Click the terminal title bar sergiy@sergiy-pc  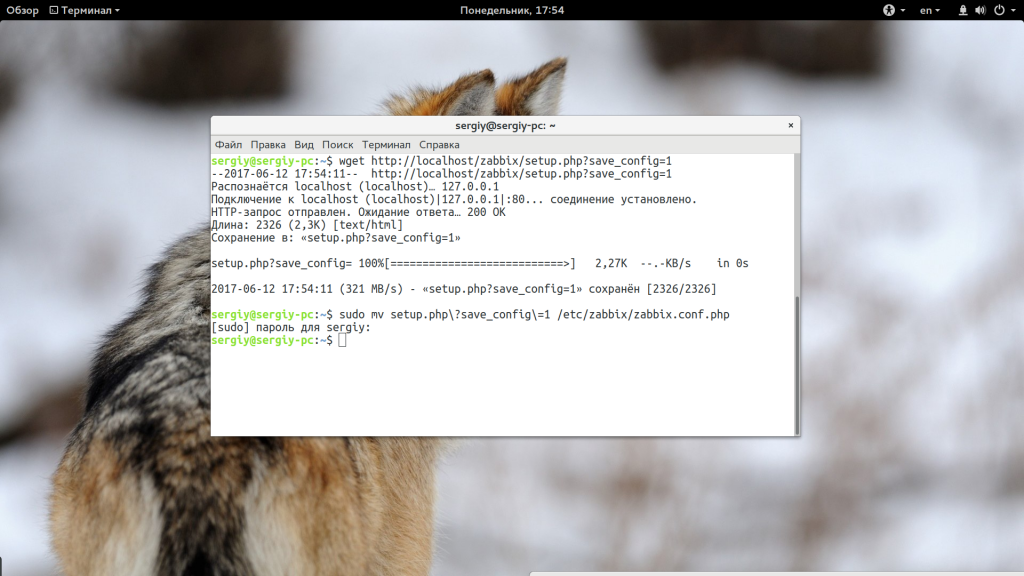(x=505, y=126)
